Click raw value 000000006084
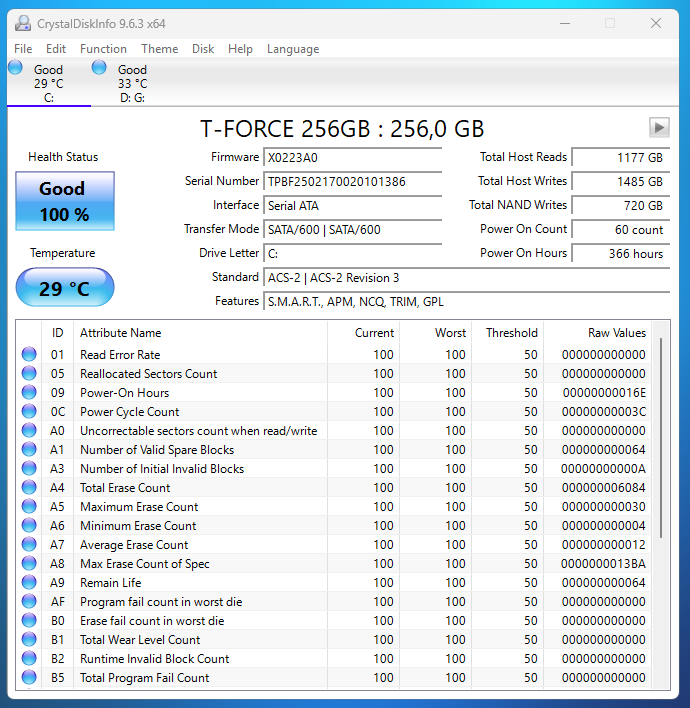Image resolution: width=690 pixels, height=708 pixels. (x=604, y=488)
